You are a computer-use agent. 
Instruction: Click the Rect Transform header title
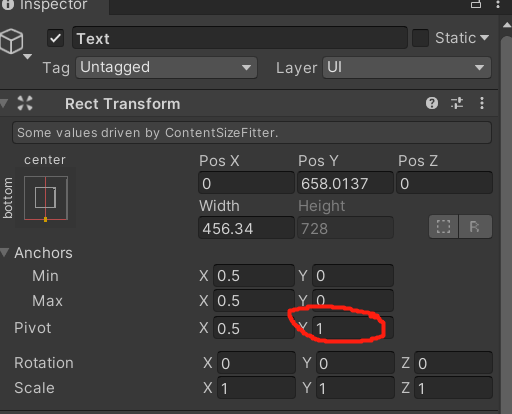pyautogui.click(x=122, y=104)
